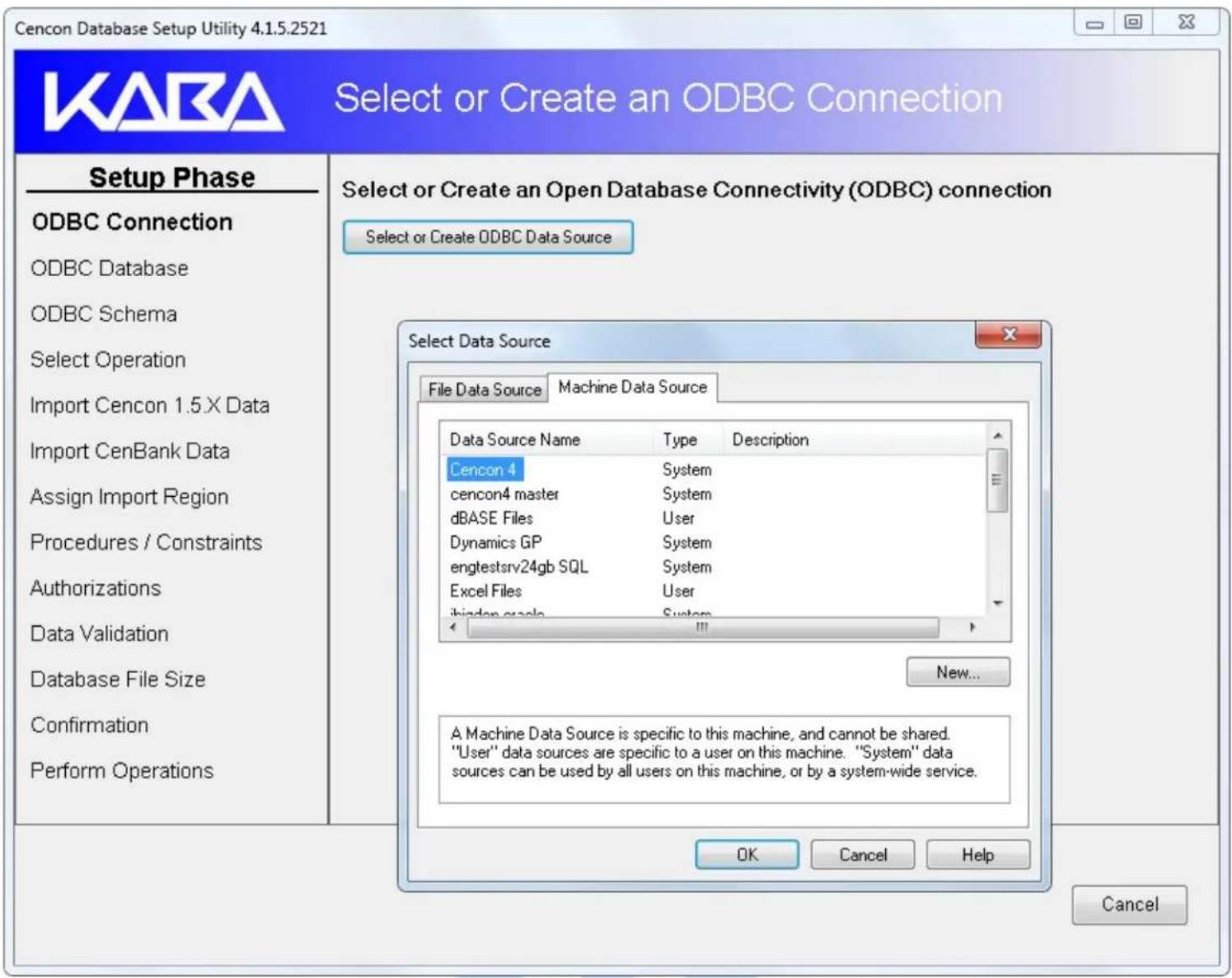Screen dimensions: 1232x978
Task: Switch to the File Data Source tab
Action: coord(484,390)
